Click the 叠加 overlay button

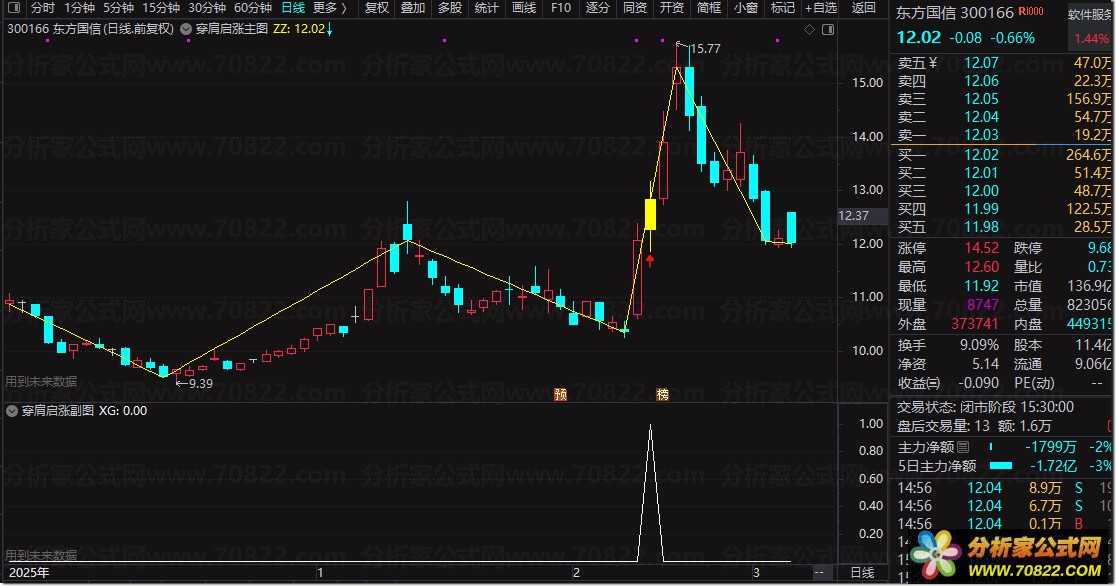coord(413,8)
